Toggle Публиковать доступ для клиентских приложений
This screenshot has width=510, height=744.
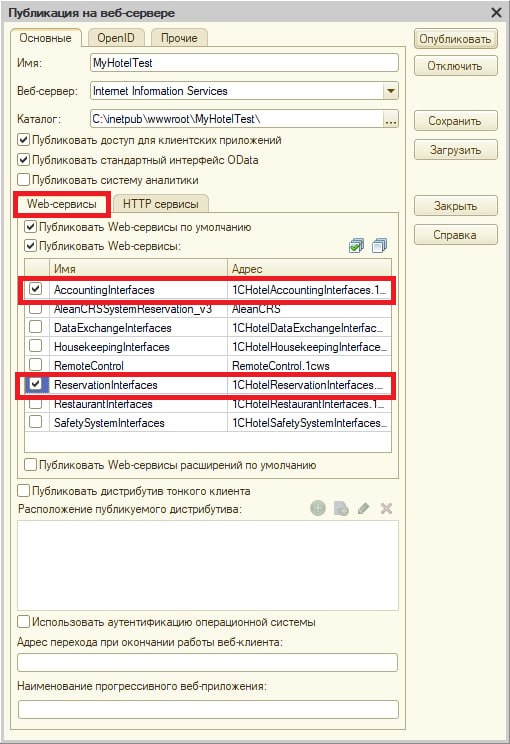tap(23, 140)
